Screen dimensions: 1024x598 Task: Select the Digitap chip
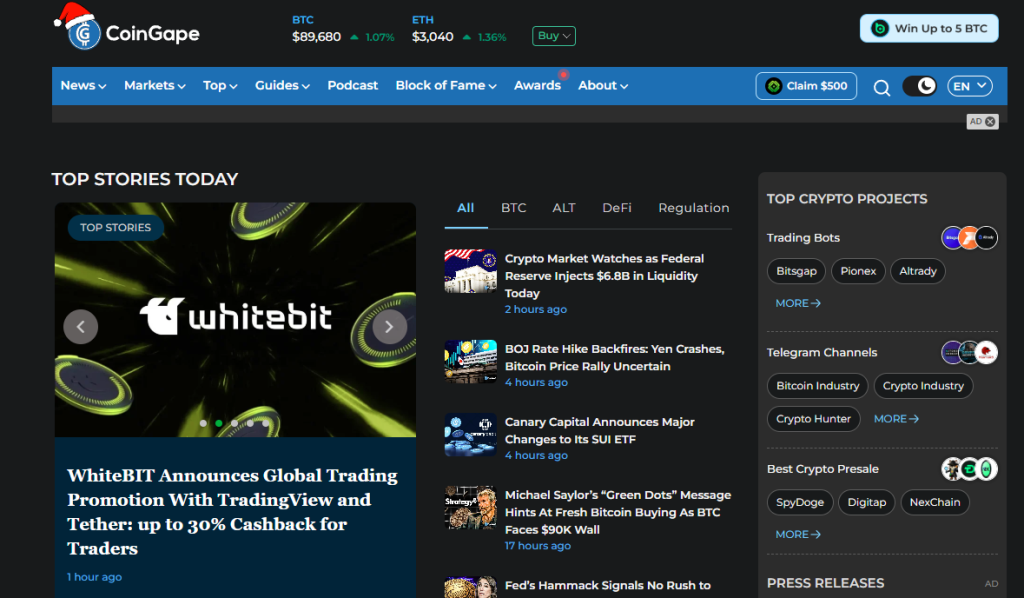[x=867, y=502]
